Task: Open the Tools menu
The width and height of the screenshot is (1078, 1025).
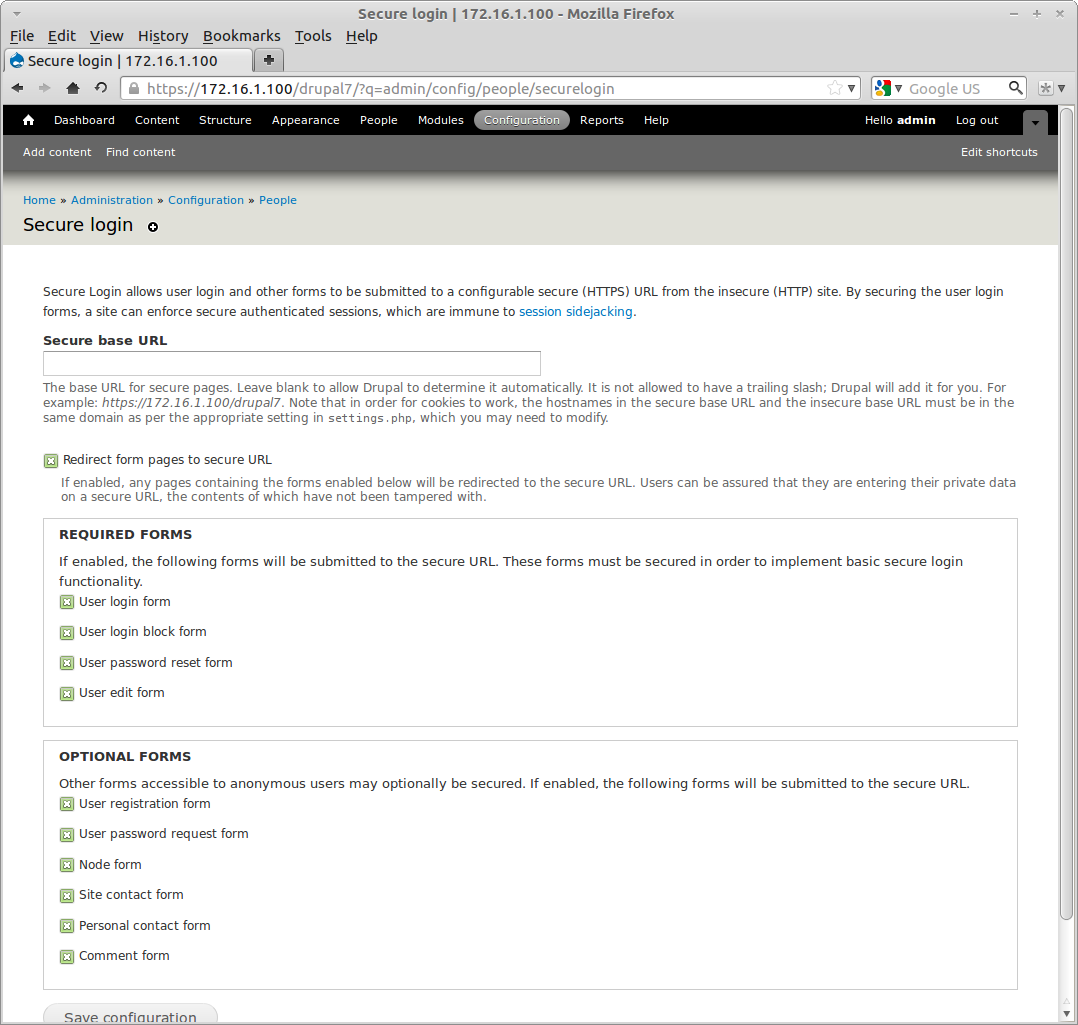Action: tap(313, 36)
